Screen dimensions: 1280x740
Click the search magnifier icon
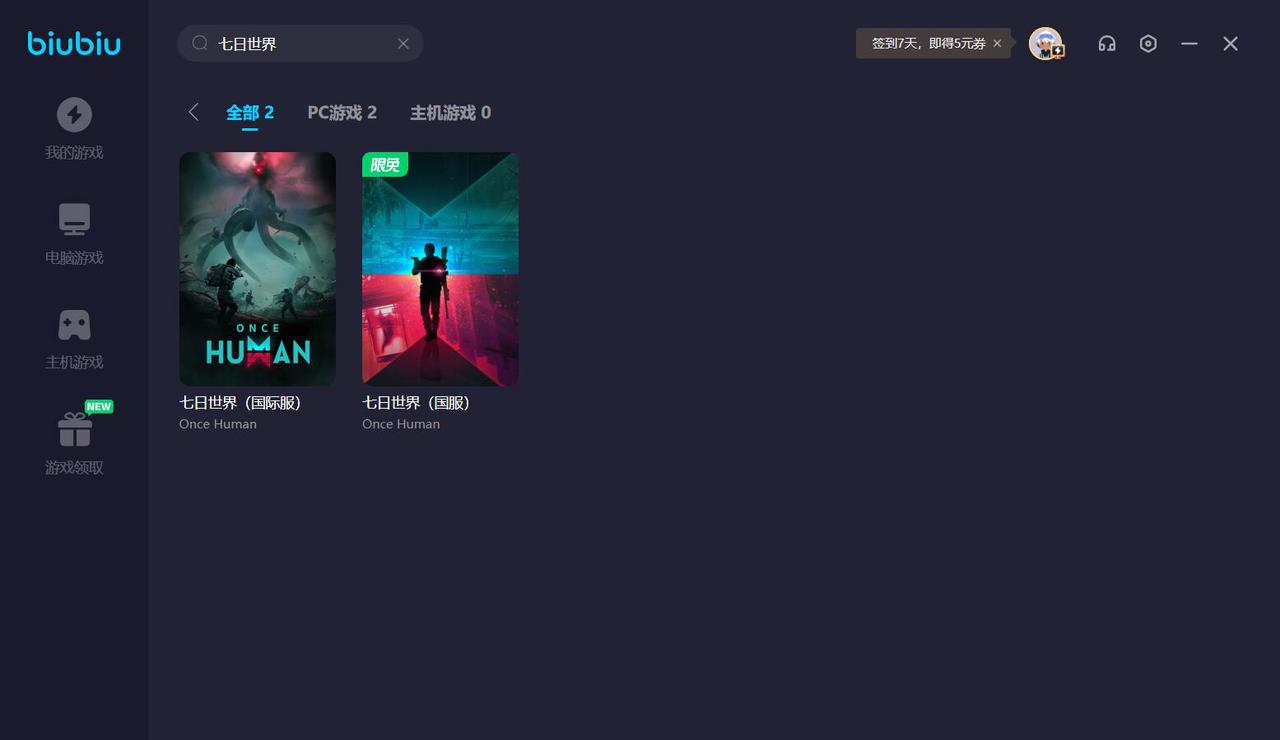[200, 43]
